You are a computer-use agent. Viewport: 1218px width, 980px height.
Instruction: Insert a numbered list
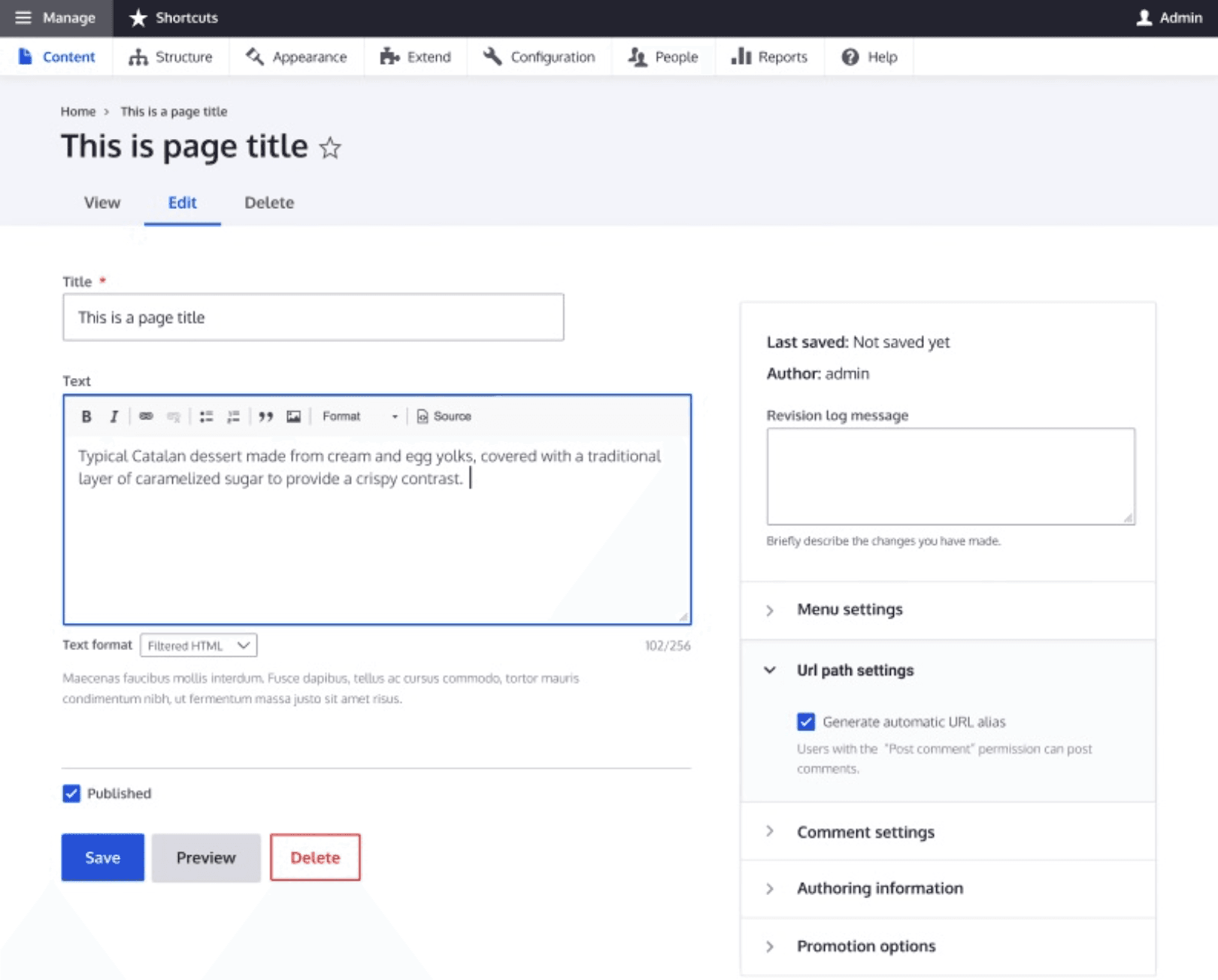(234, 416)
